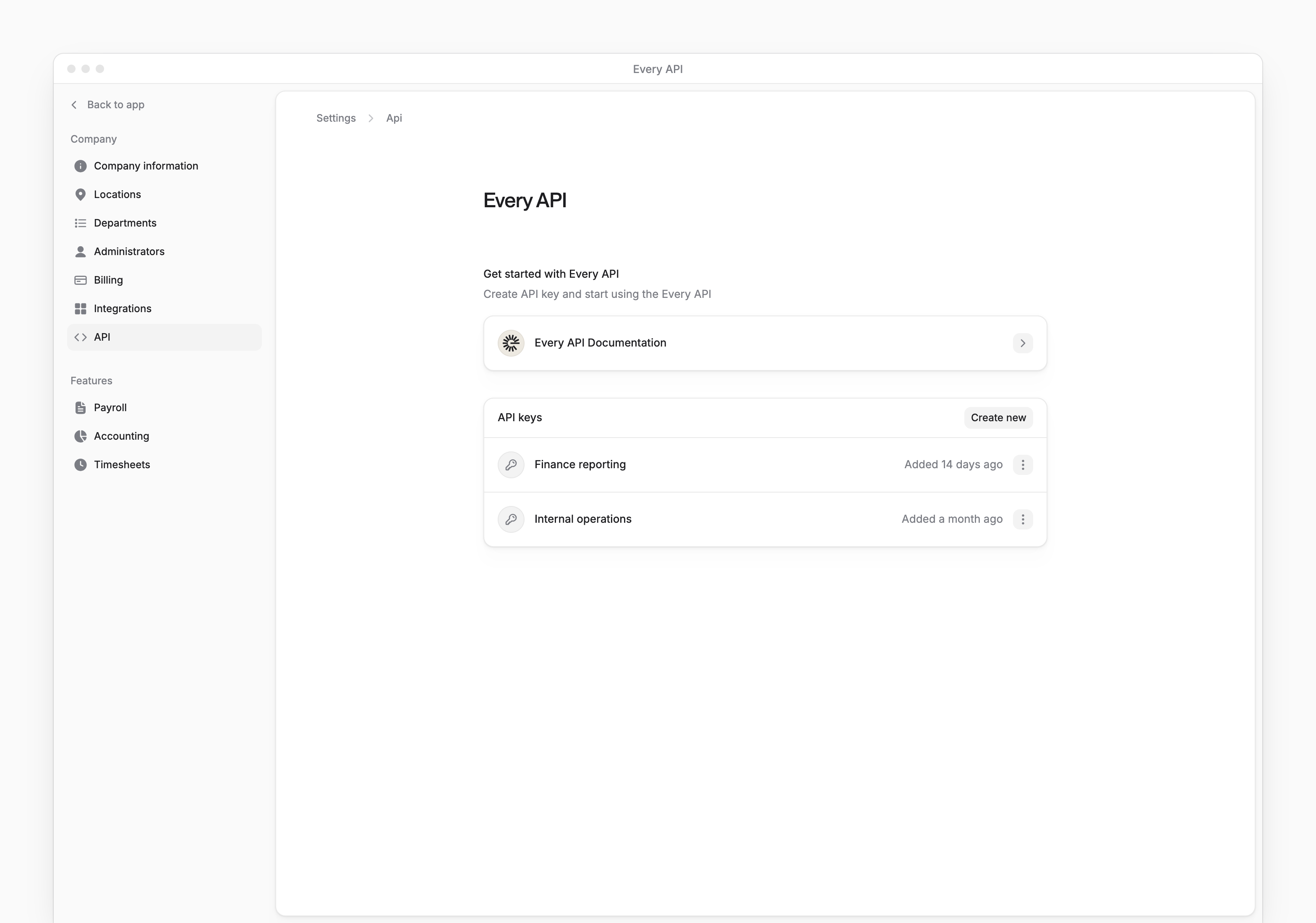Click the Payroll document icon
1316x923 pixels.
click(x=80, y=408)
